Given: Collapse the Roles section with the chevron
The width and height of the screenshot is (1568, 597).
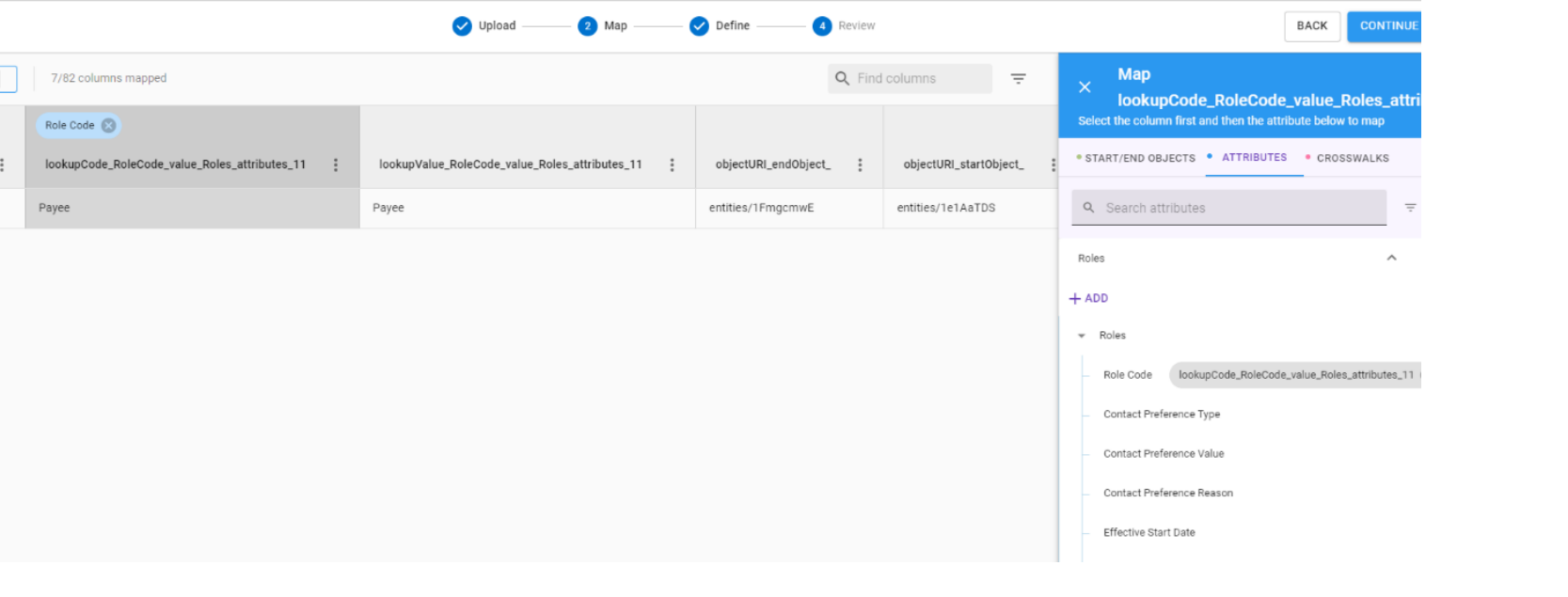Looking at the screenshot, I should (x=1391, y=258).
